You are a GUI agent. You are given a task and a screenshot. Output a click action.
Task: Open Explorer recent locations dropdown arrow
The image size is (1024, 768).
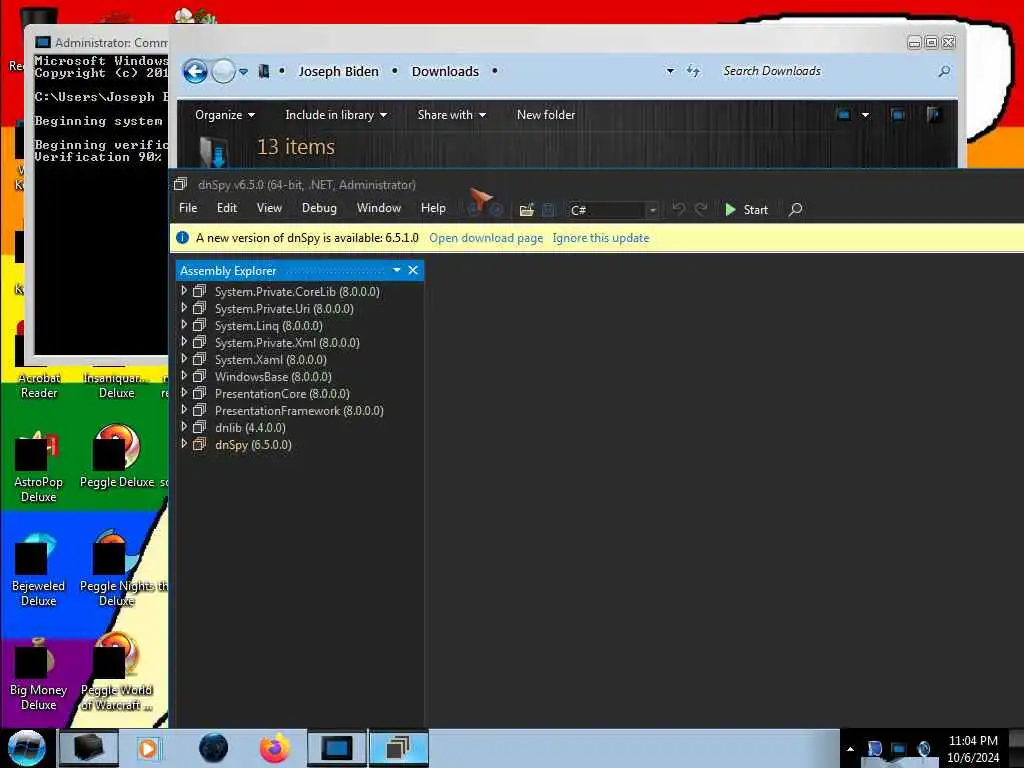(x=243, y=72)
